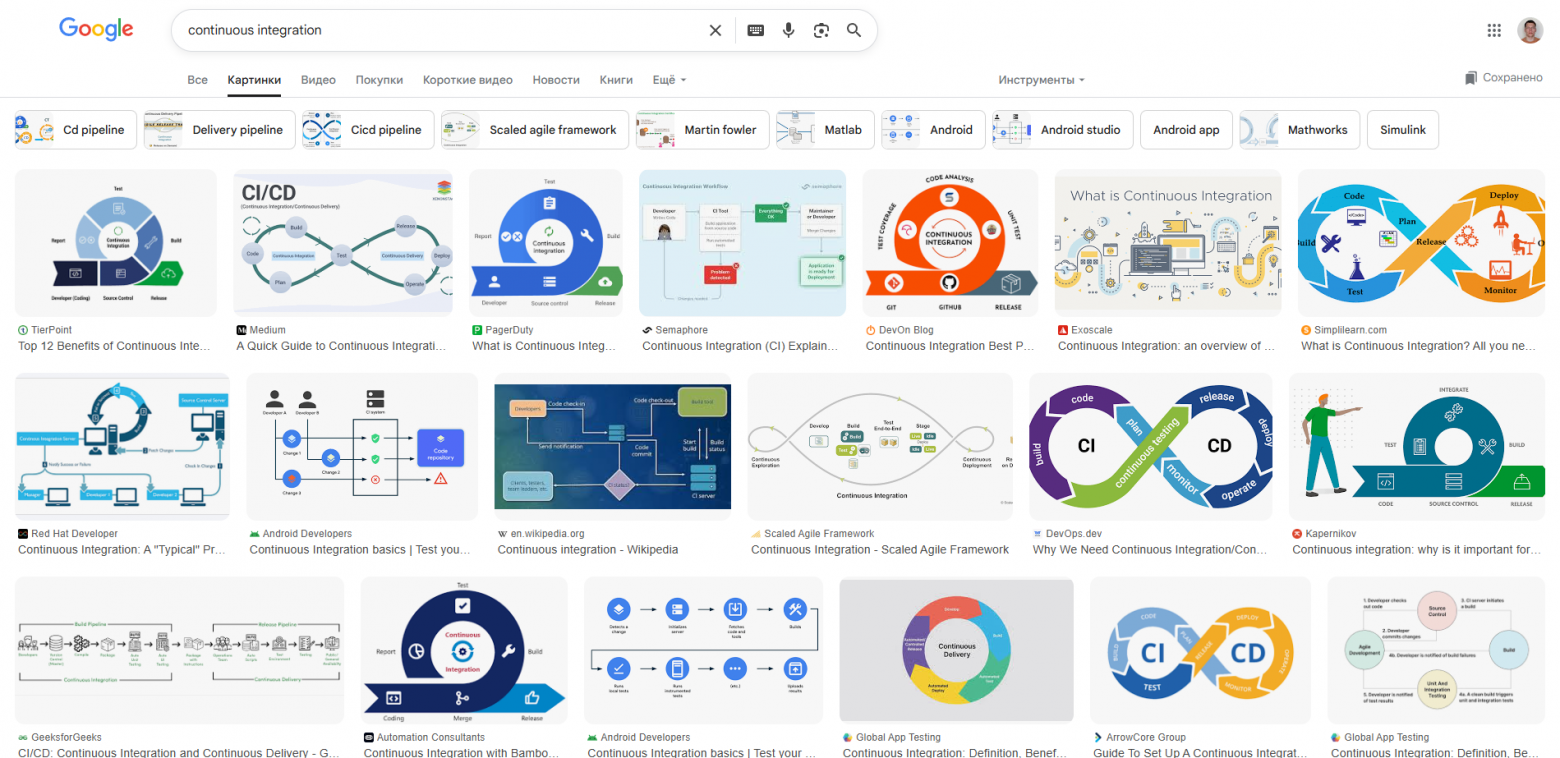1560x758 pixels.
Task: Click the search field containing continuous integration
Action: coord(440,30)
